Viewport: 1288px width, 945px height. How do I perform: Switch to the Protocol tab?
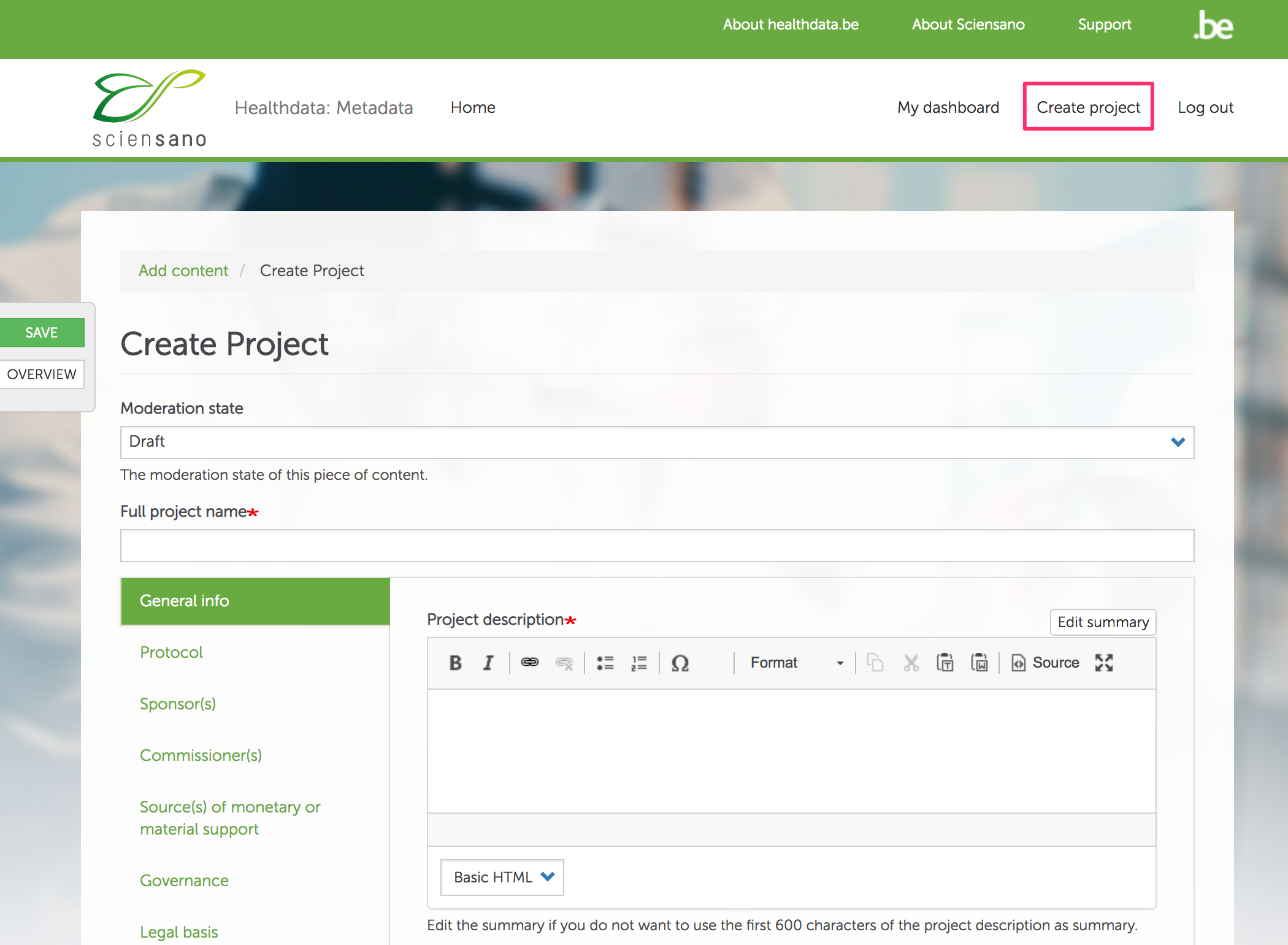pos(171,652)
